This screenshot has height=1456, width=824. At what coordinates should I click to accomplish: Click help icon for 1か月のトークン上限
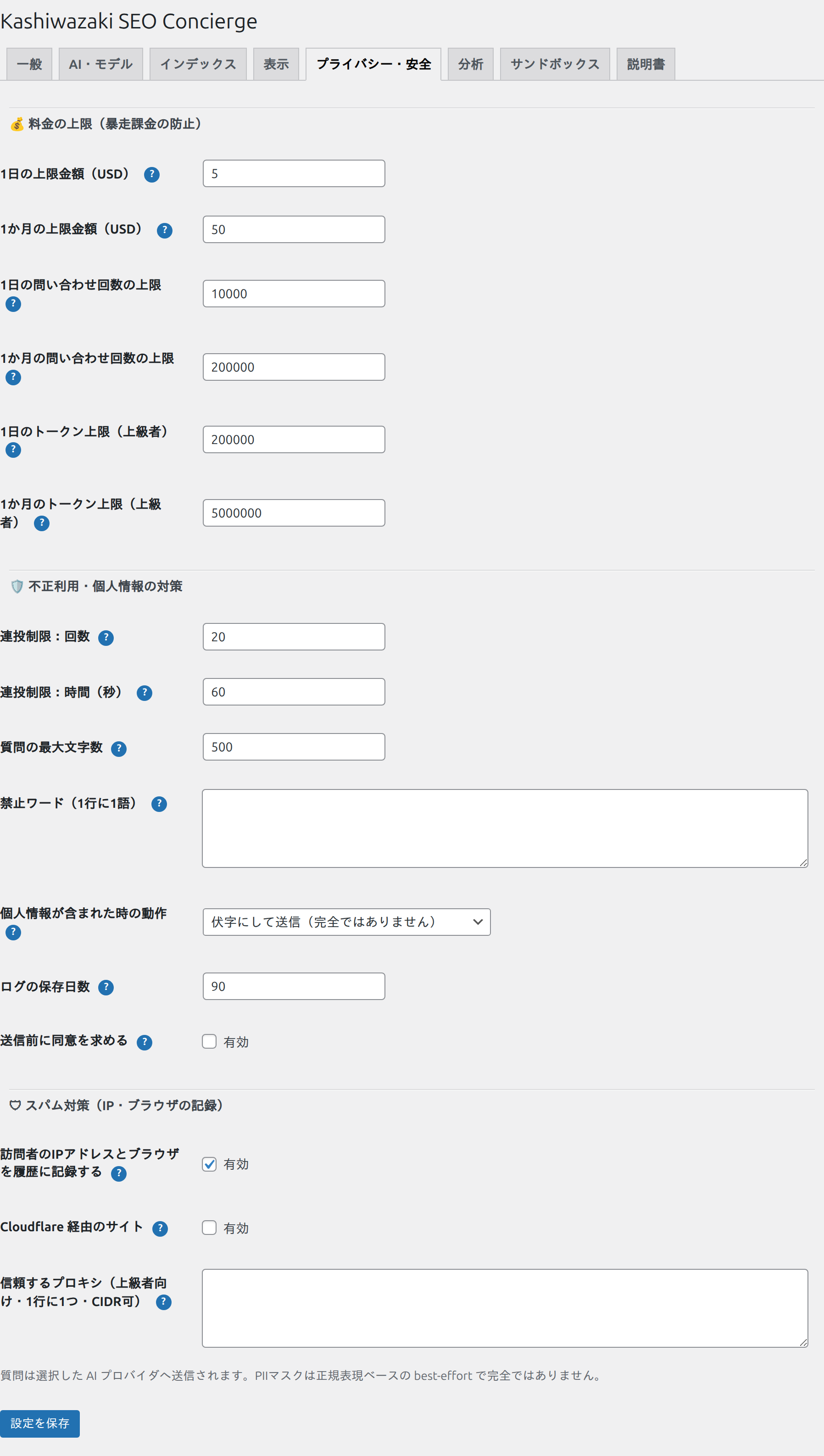coord(42,523)
